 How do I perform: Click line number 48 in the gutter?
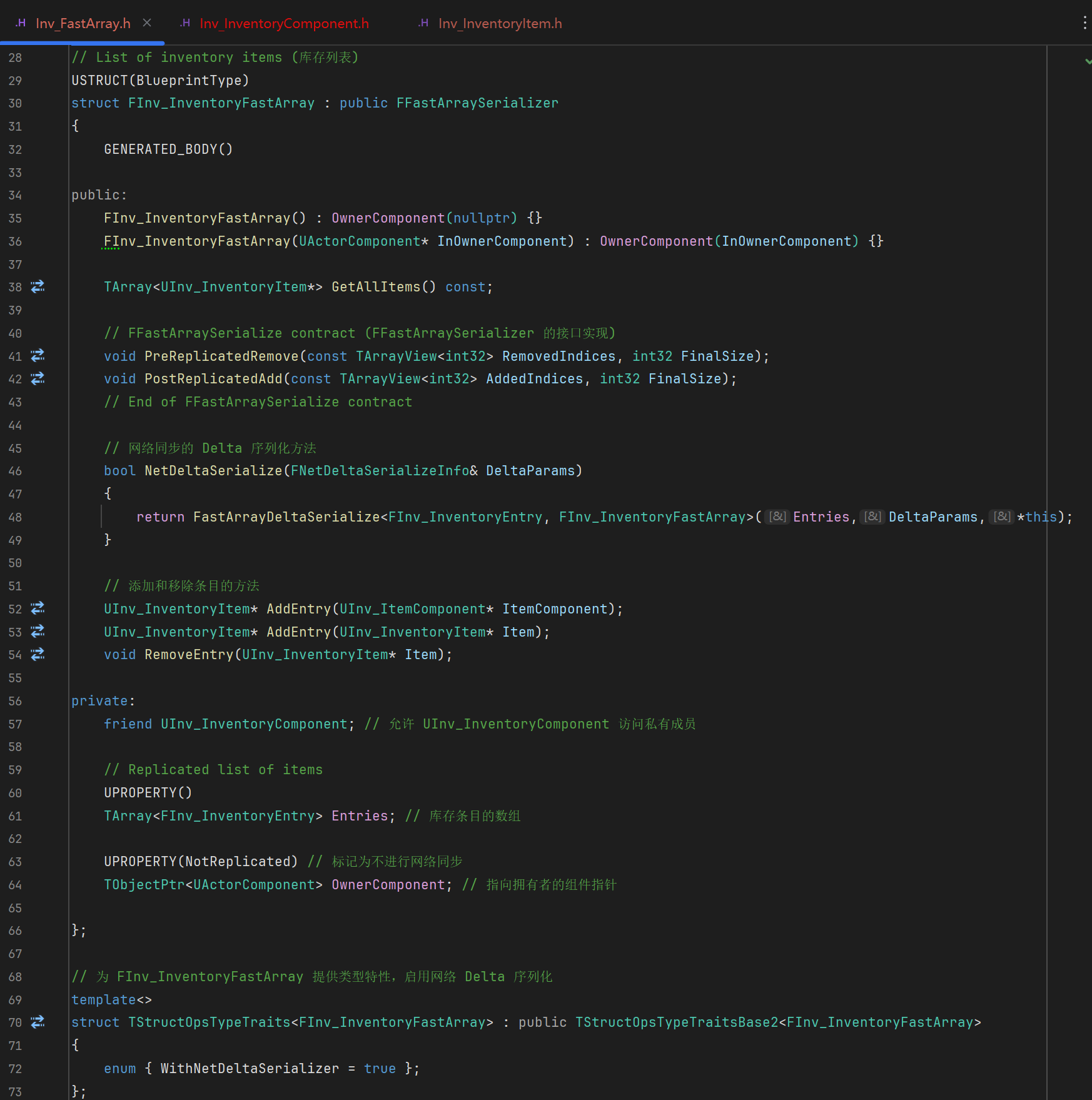point(15,517)
